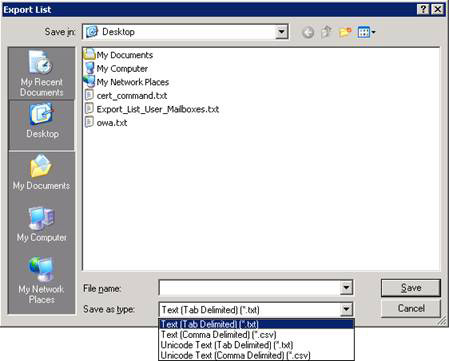Create a new folder
Viewport: 449px width, 361px height.
coord(345,32)
